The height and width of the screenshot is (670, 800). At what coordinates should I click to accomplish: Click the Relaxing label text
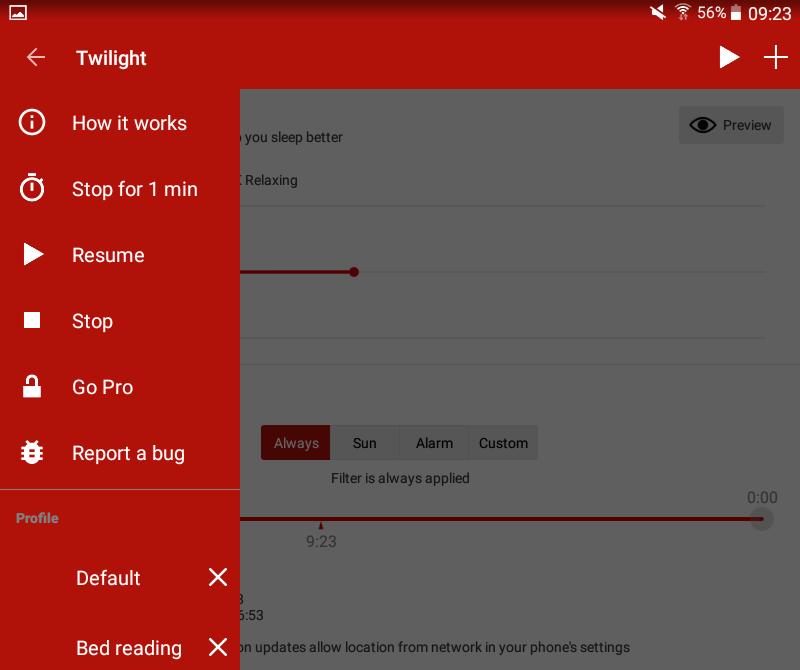coord(271,180)
